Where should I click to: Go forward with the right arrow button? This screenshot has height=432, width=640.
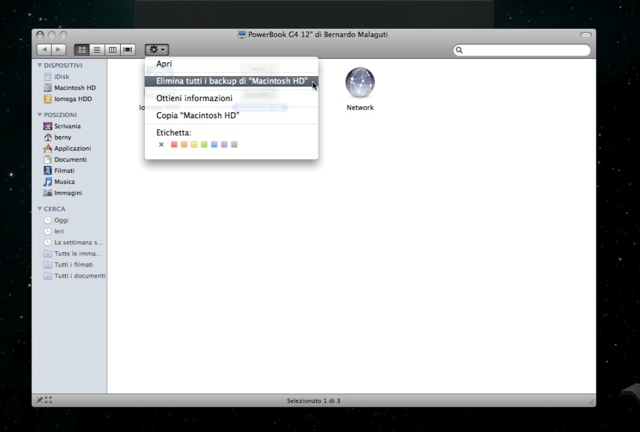pos(58,49)
